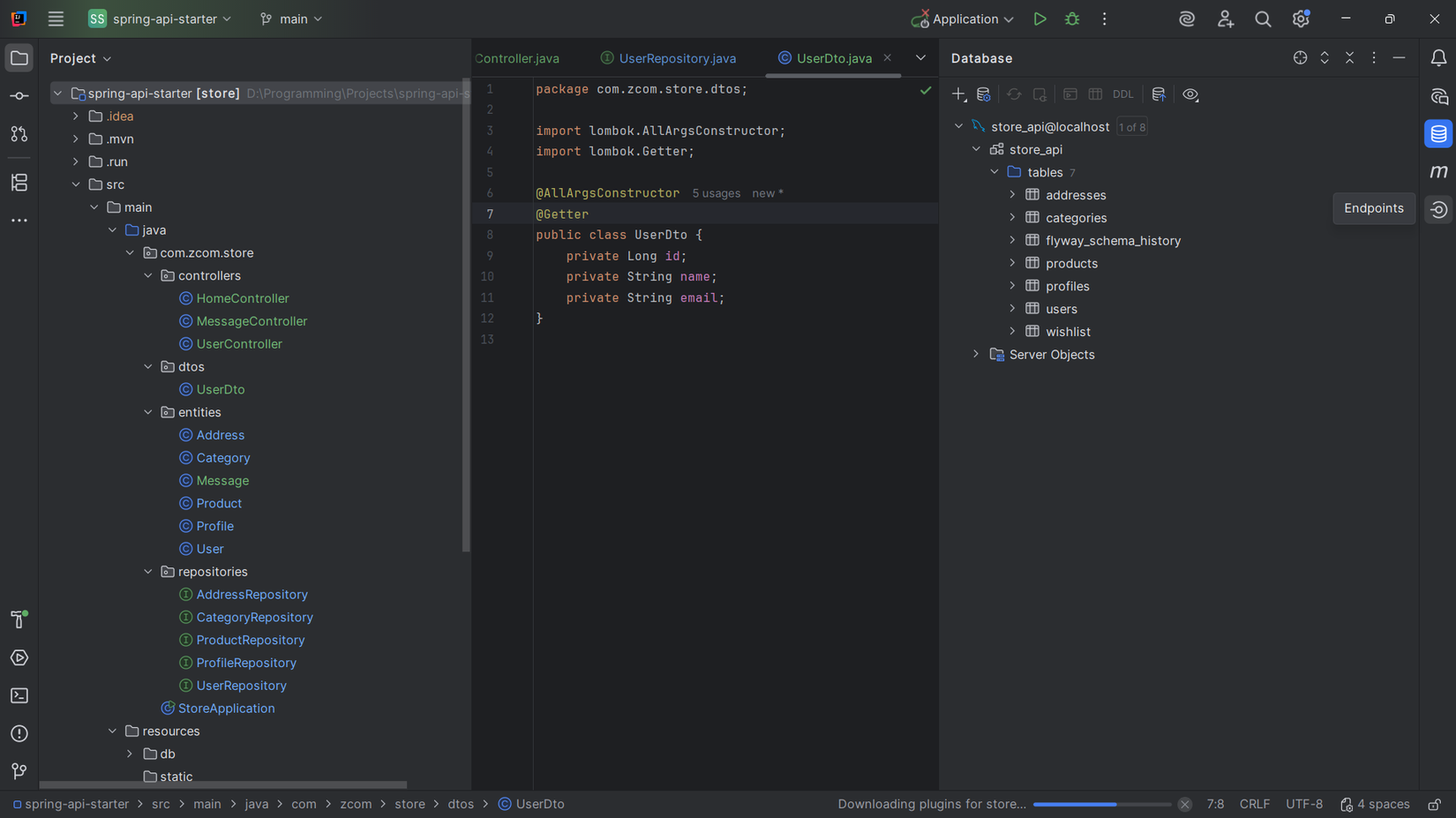Click the Run application icon in the toolbar
Screen dimensions: 1456x818
point(1039,19)
